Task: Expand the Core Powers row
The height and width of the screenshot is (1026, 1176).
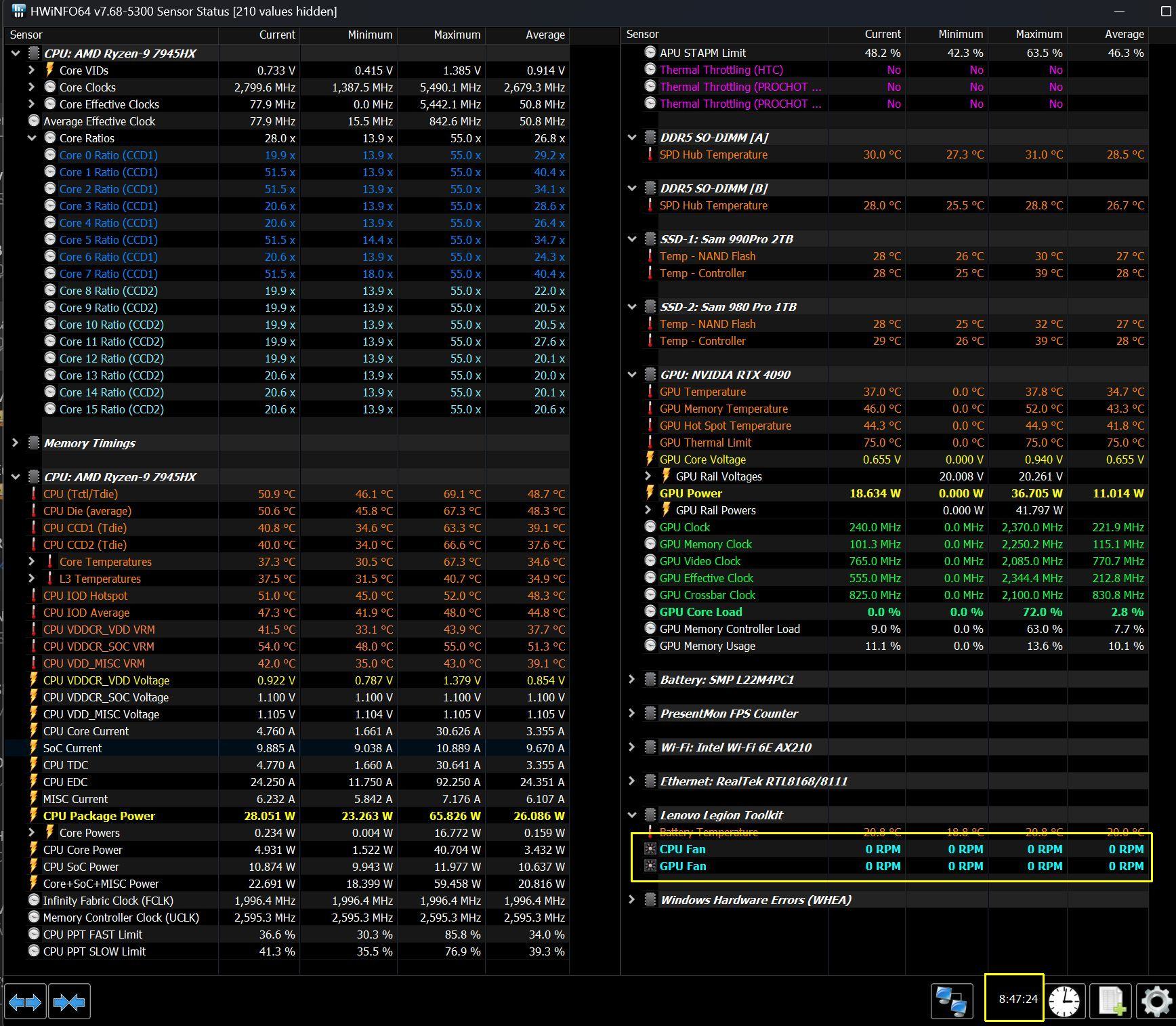Action: (x=31, y=833)
